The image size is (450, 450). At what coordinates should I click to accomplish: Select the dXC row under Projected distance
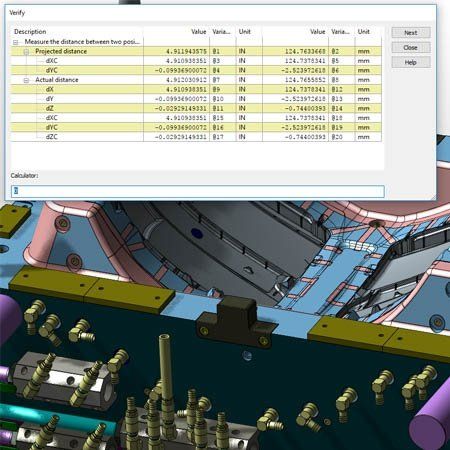[x=196, y=61]
